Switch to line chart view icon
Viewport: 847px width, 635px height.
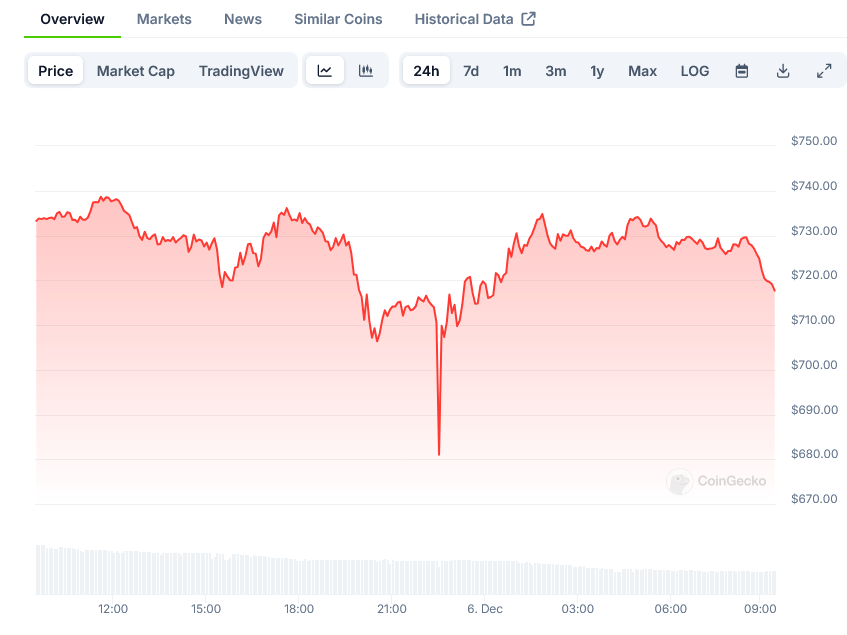point(325,71)
